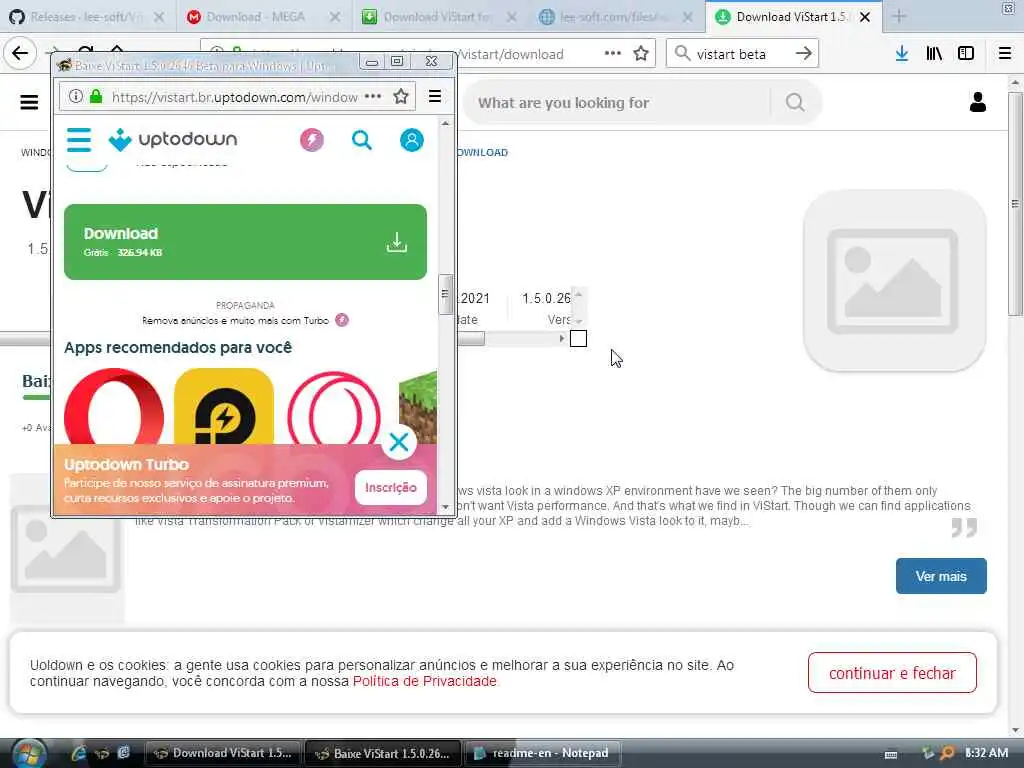This screenshot has width=1024, height=768.
Task: Click the Ver mais button
Action: 941,576
